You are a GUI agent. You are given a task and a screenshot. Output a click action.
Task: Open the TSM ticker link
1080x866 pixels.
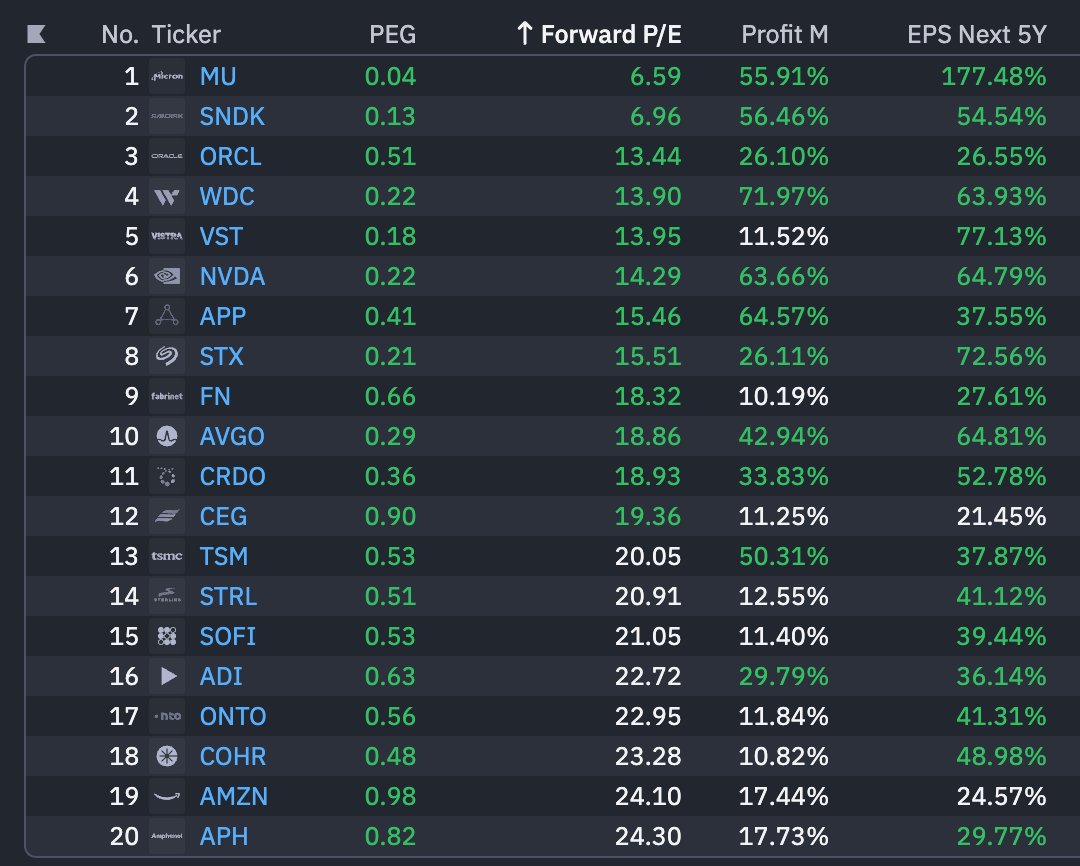[x=223, y=556]
